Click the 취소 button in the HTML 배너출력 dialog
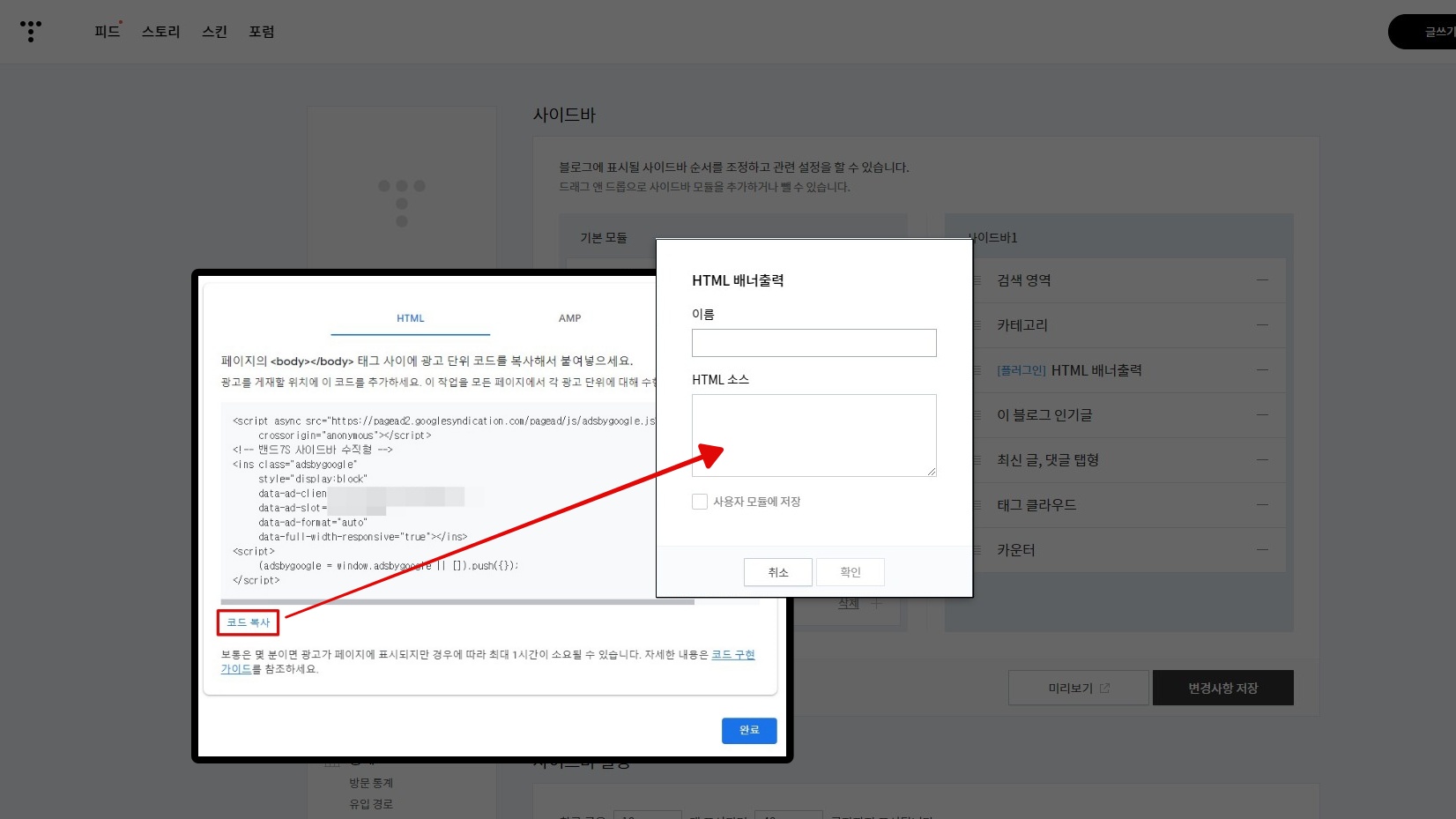1456x819 pixels. [778, 572]
